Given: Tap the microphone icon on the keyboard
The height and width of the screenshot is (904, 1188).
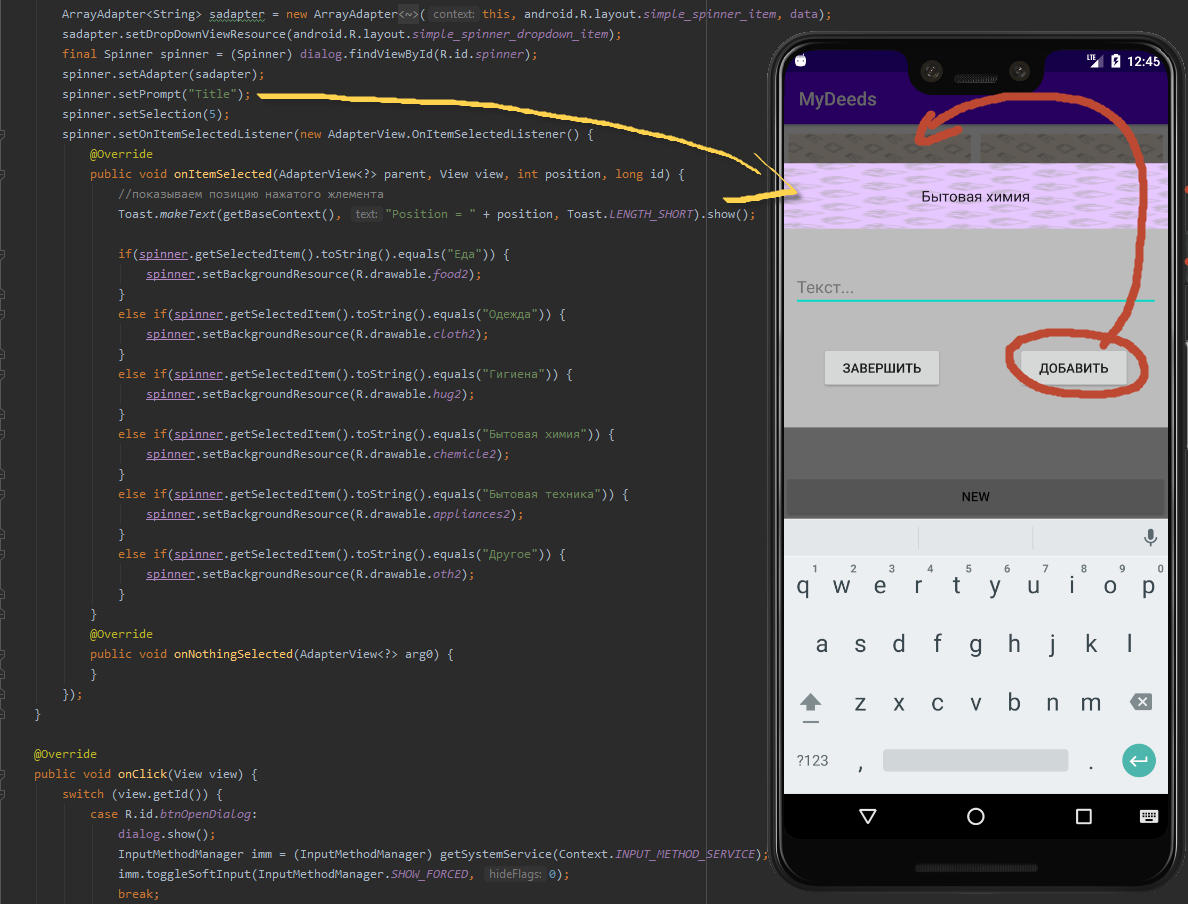Looking at the screenshot, I should coord(1150,537).
